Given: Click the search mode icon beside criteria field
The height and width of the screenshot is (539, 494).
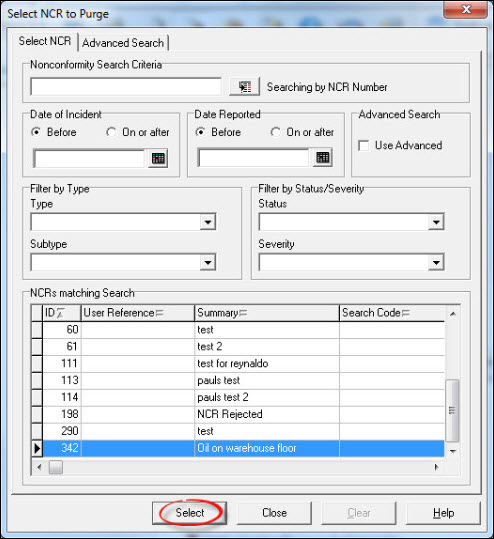Looking at the screenshot, I should coord(244,87).
